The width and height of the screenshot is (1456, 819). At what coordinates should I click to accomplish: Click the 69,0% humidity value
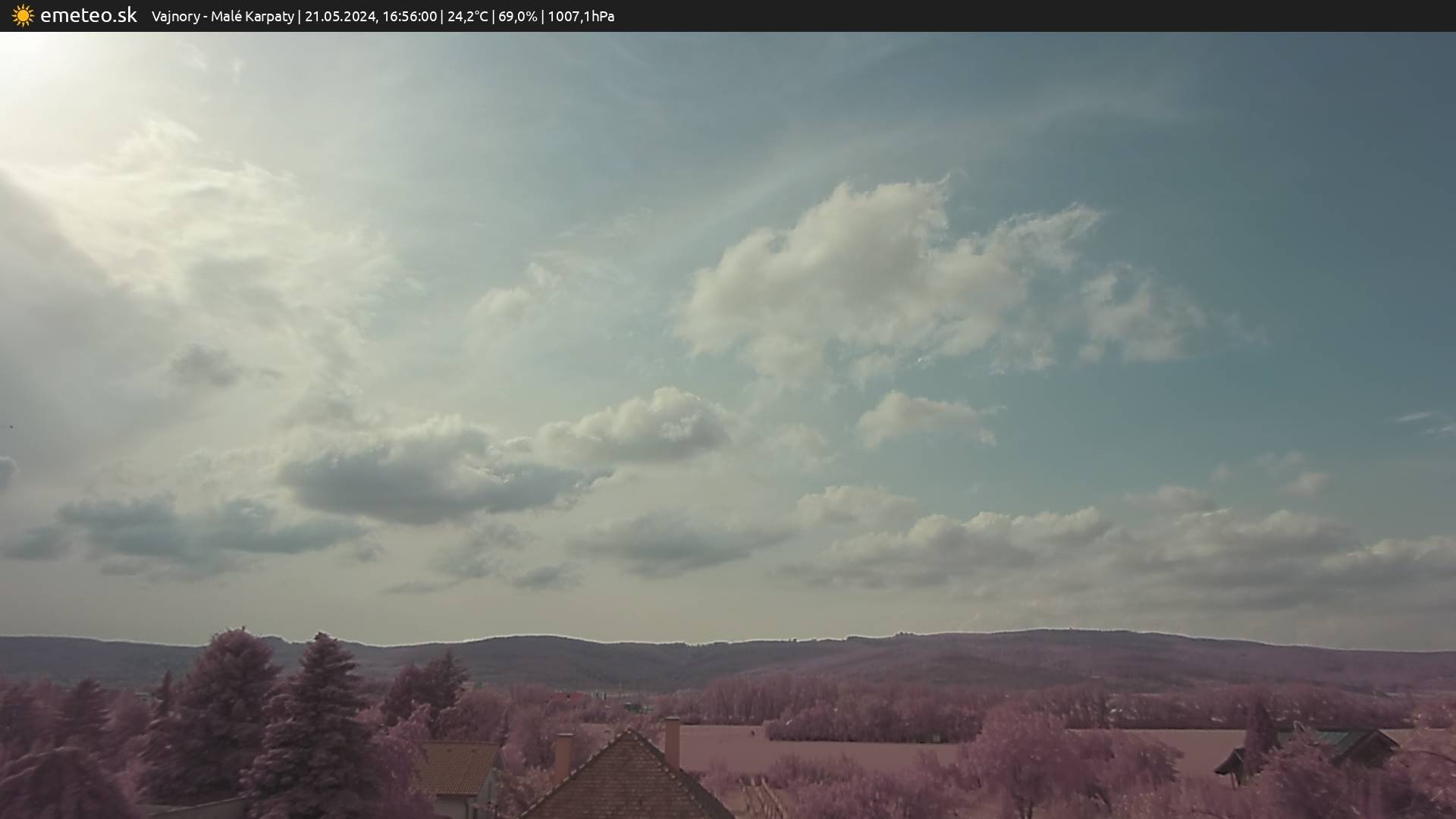point(517,17)
